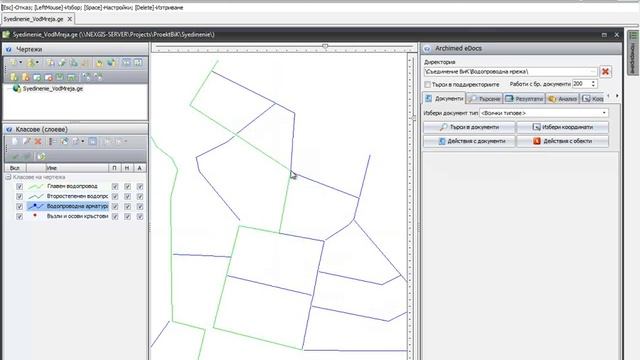Click the document count spinner arrows
This screenshot has height=360, width=640.
click(593, 84)
